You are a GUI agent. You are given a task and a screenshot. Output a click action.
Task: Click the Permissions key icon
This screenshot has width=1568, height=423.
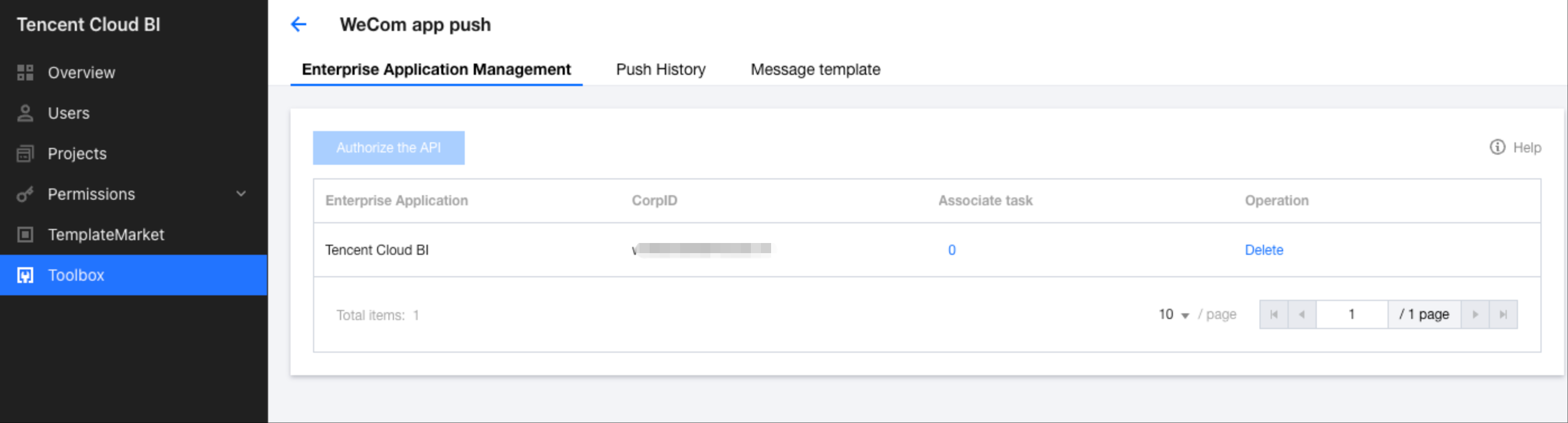25,195
